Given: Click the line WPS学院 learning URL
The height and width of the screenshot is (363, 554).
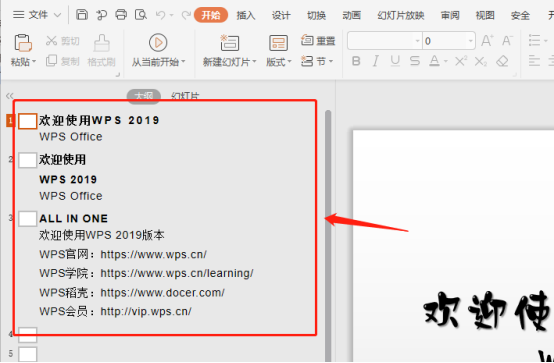Looking at the screenshot, I should [x=146, y=273].
